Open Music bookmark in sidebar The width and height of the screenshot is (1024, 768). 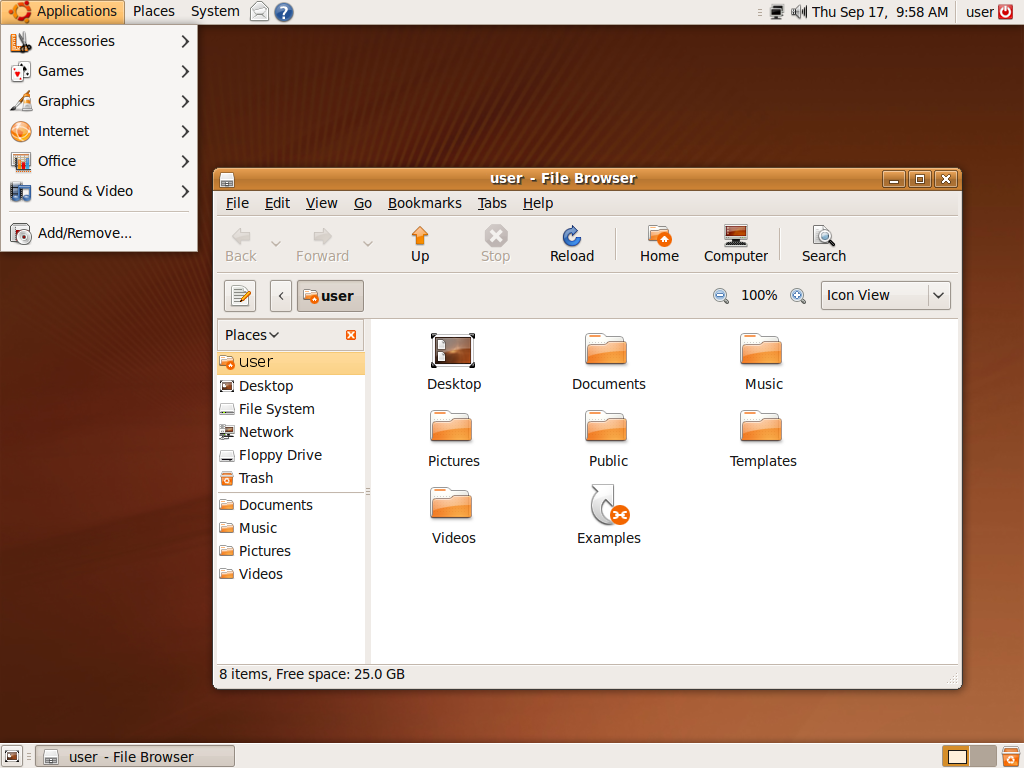[291, 528]
